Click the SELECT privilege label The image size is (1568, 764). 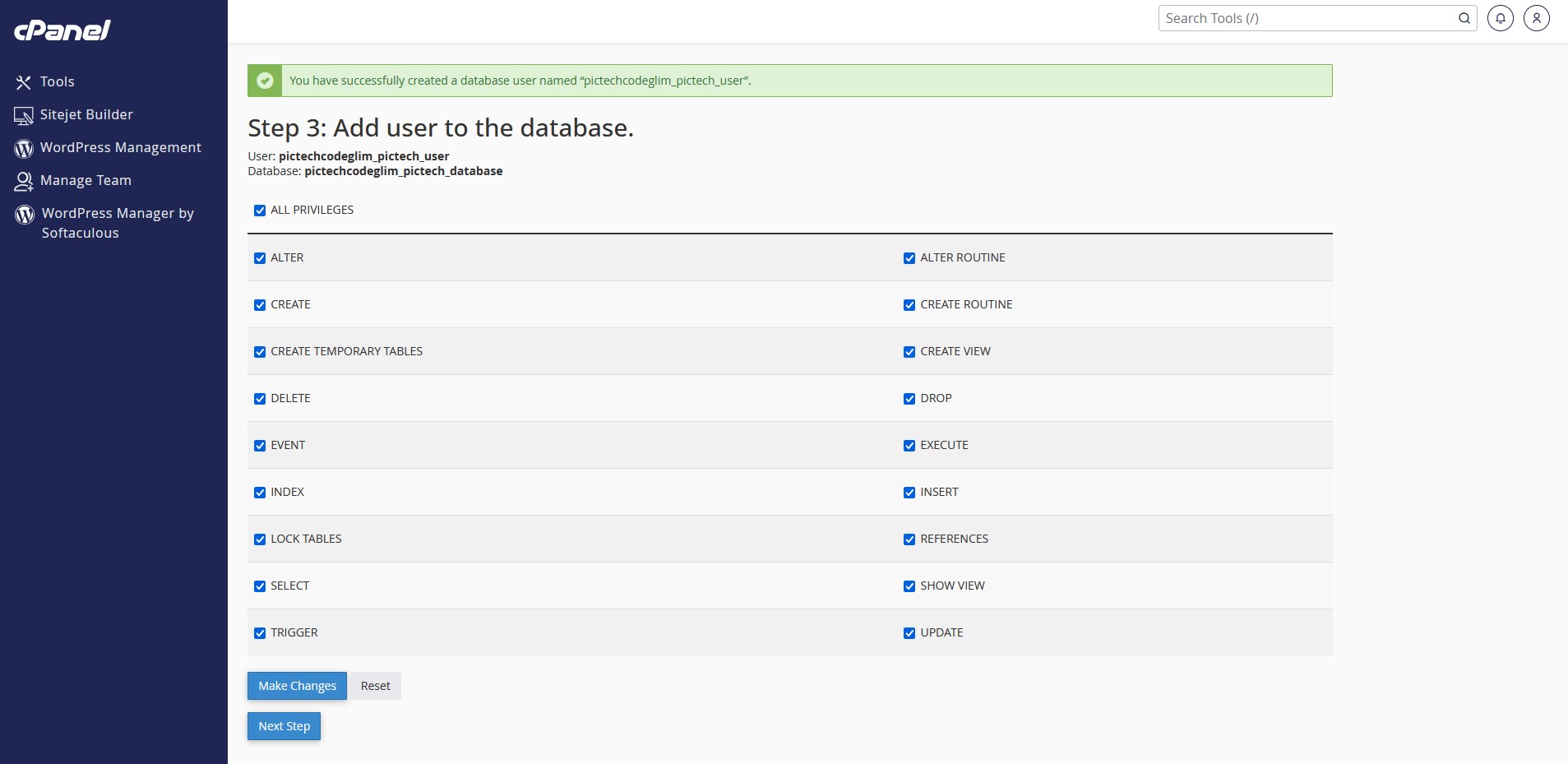coord(289,586)
